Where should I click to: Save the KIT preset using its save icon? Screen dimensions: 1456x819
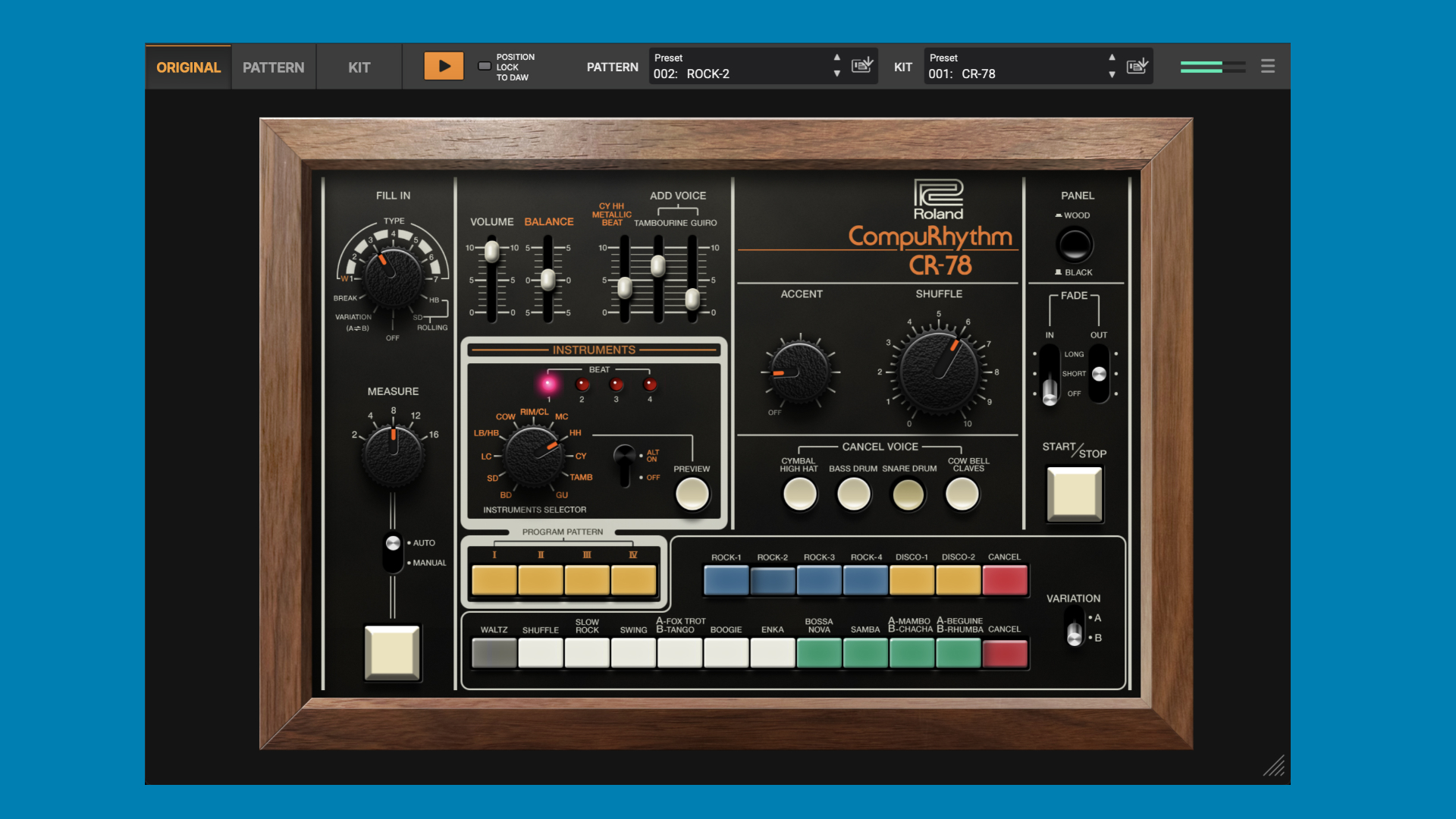(1137, 66)
